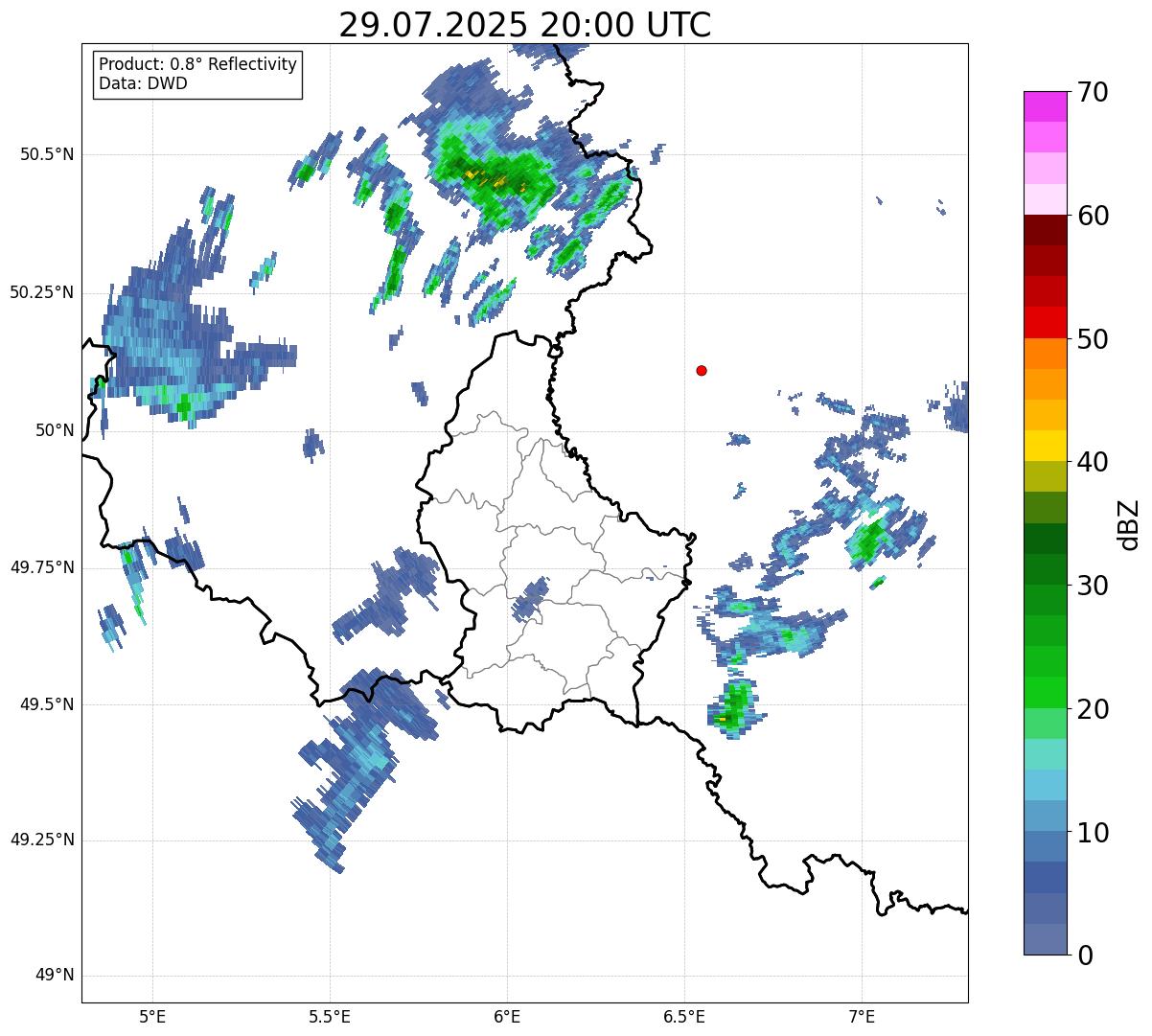This screenshot has height=1036, width=1152.
Task: Click the colorbar '50' tick label
Action: click(x=1093, y=339)
